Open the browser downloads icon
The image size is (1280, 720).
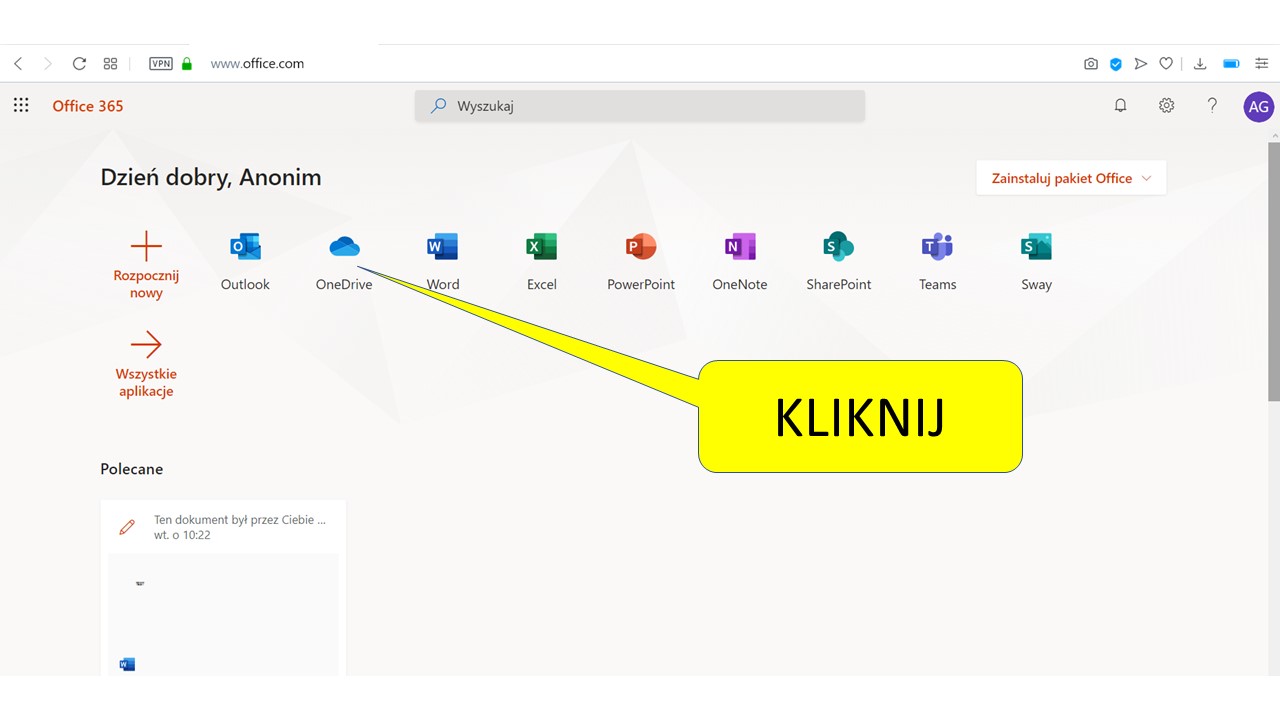(1200, 64)
